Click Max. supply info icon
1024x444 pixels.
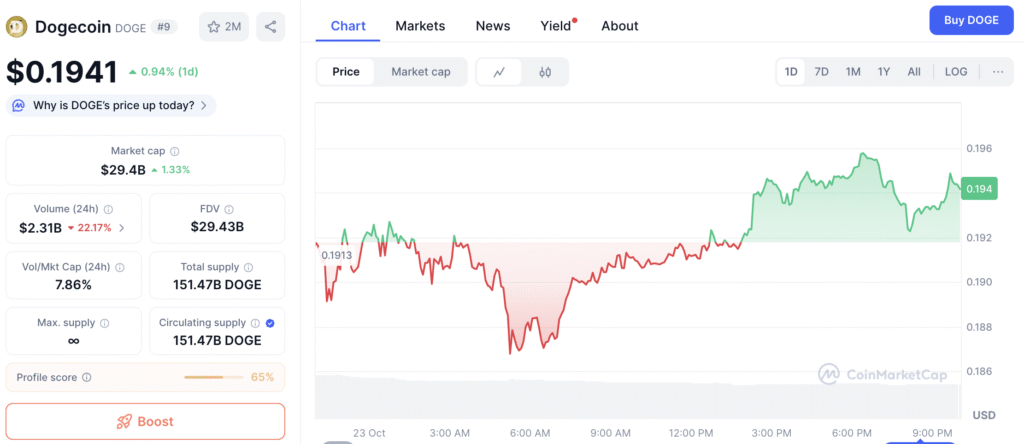(x=105, y=323)
